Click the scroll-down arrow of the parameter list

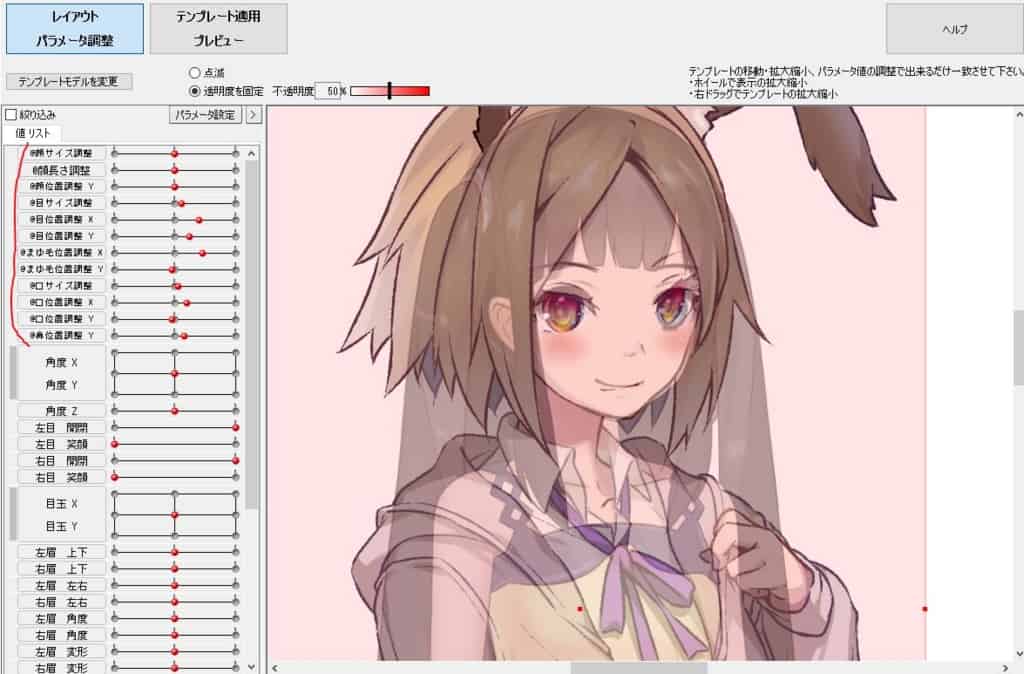point(253,666)
